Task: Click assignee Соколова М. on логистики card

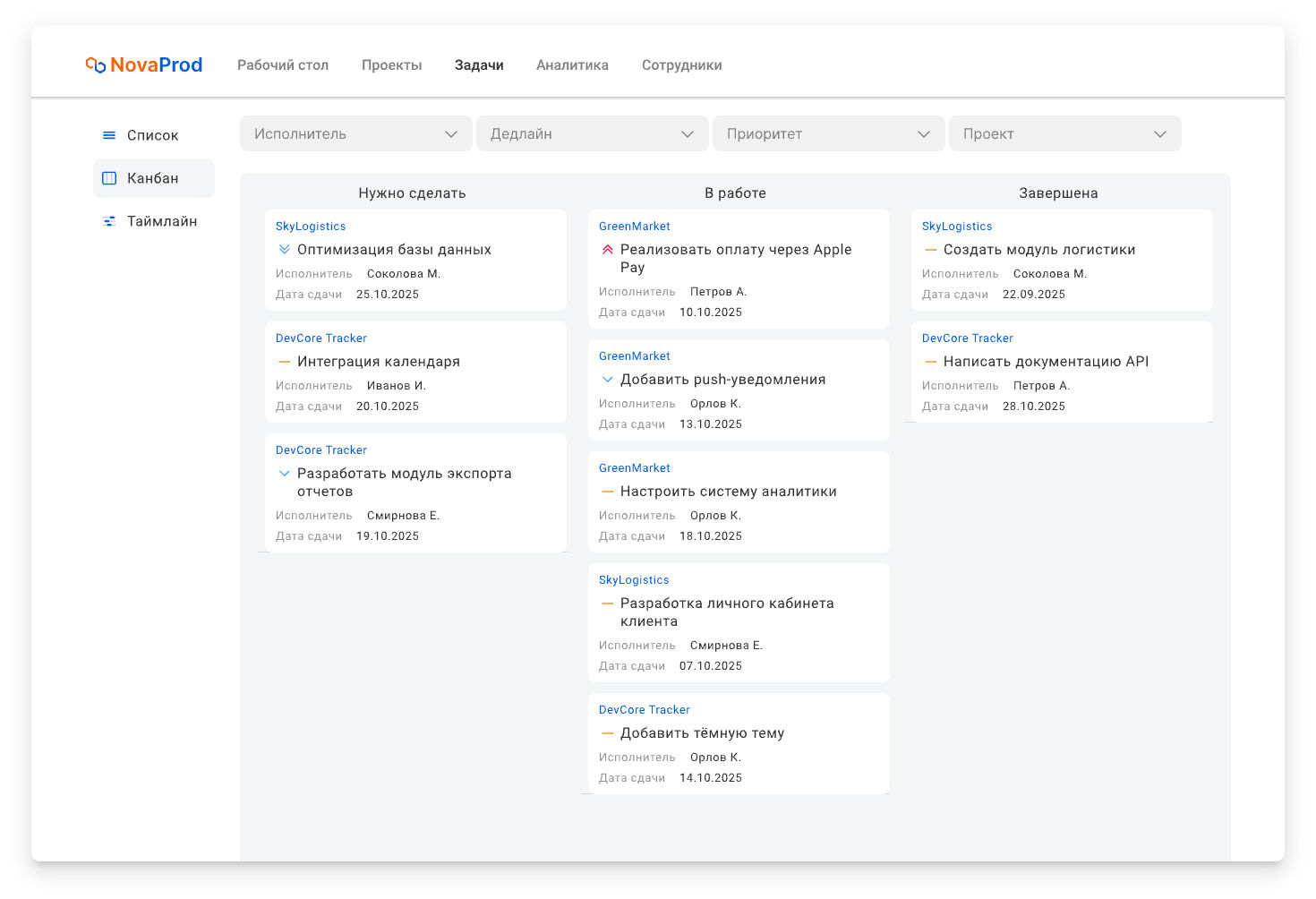Action: click(1050, 274)
